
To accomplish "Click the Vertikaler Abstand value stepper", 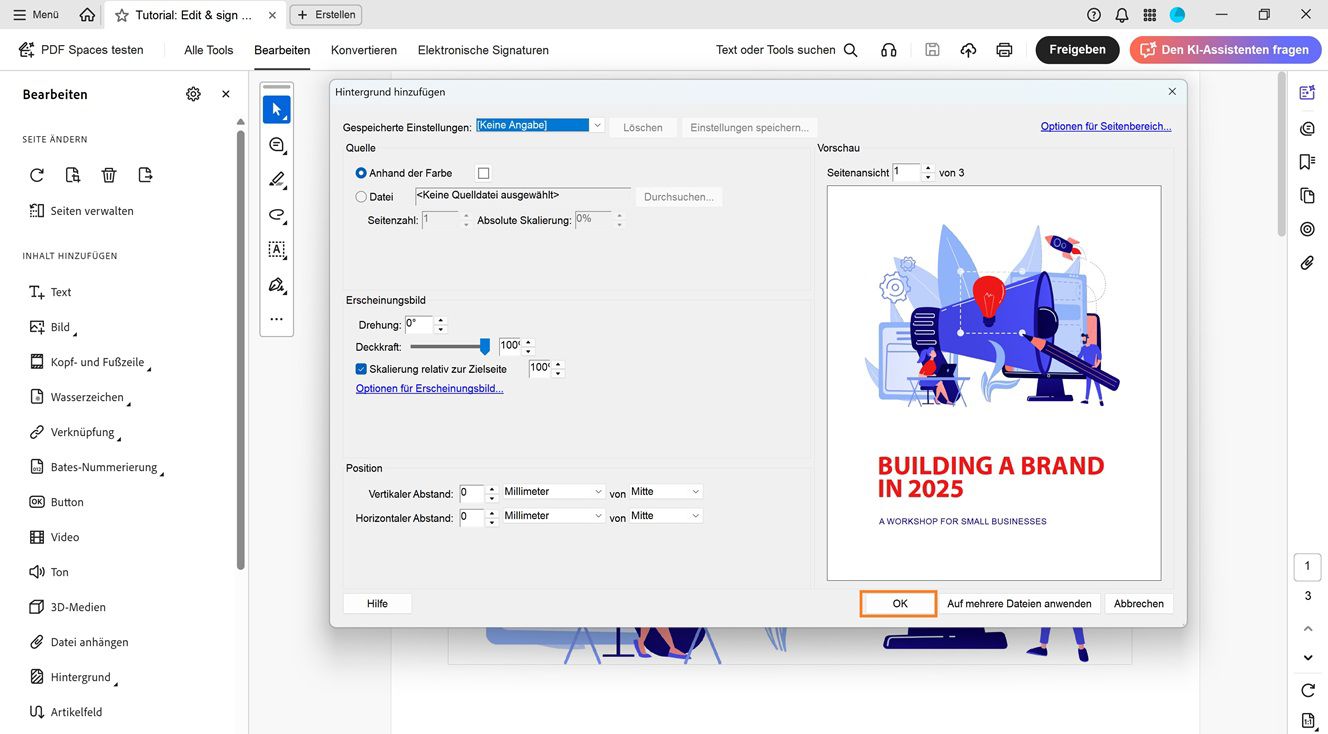I will (x=492, y=493).
